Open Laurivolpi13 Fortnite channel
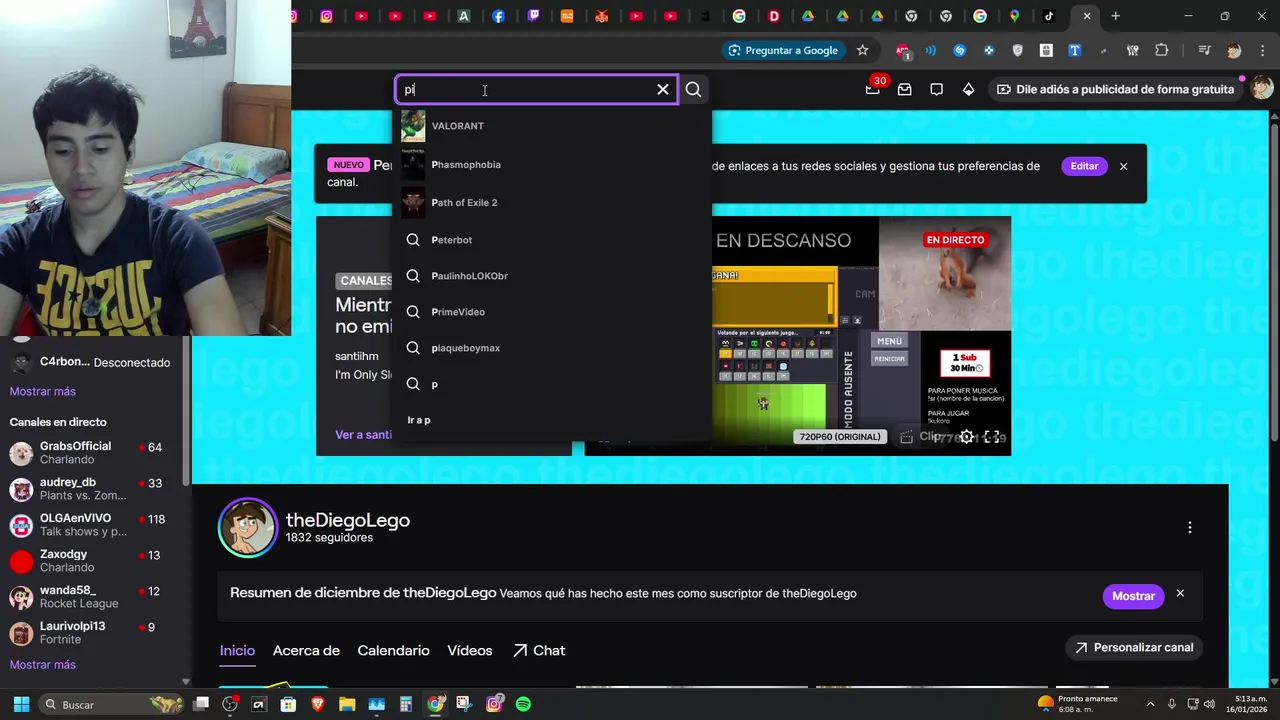This screenshot has height=720, width=1280. point(92,633)
